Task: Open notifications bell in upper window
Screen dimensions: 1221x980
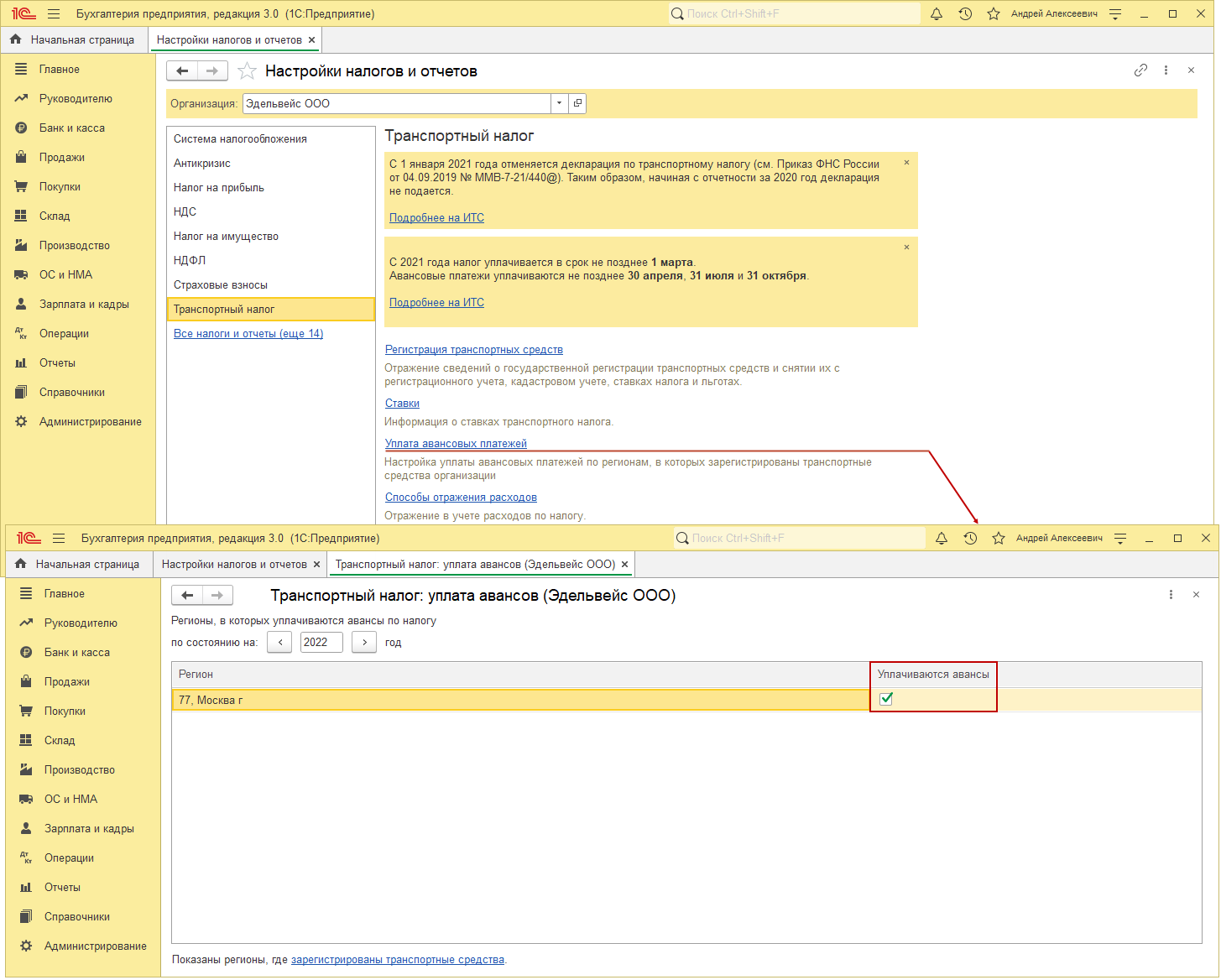Action: tap(937, 14)
